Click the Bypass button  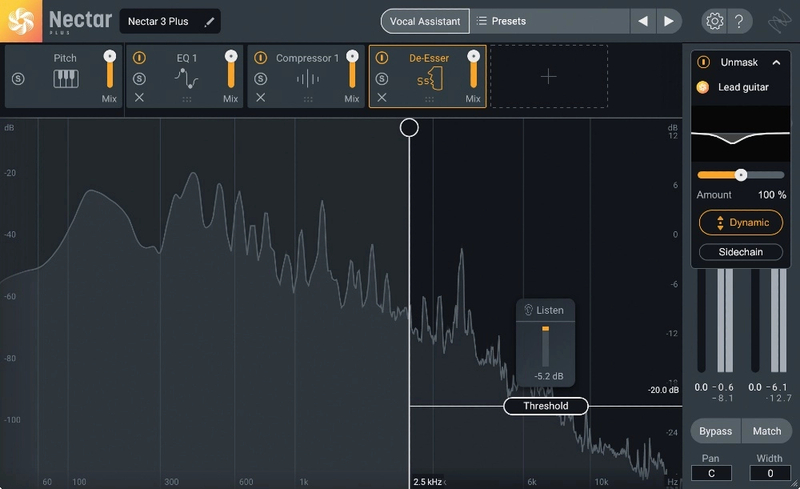point(715,431)
